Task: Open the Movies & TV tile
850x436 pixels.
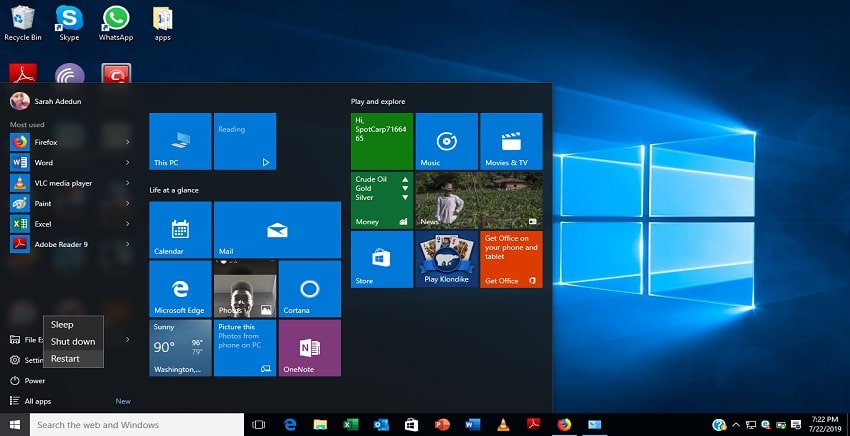Action: coord(511,141)
